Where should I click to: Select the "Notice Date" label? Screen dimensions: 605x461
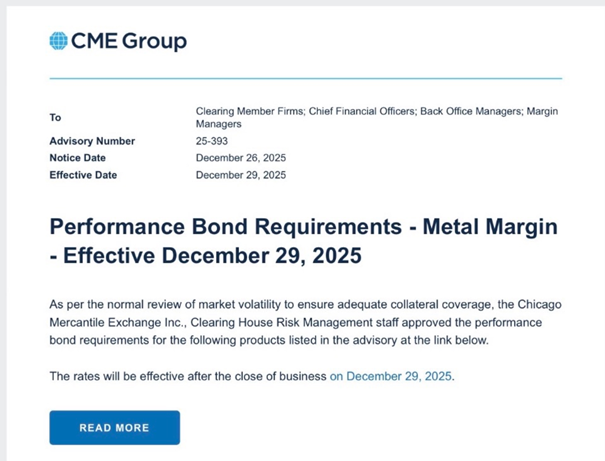tap(77, 158)
